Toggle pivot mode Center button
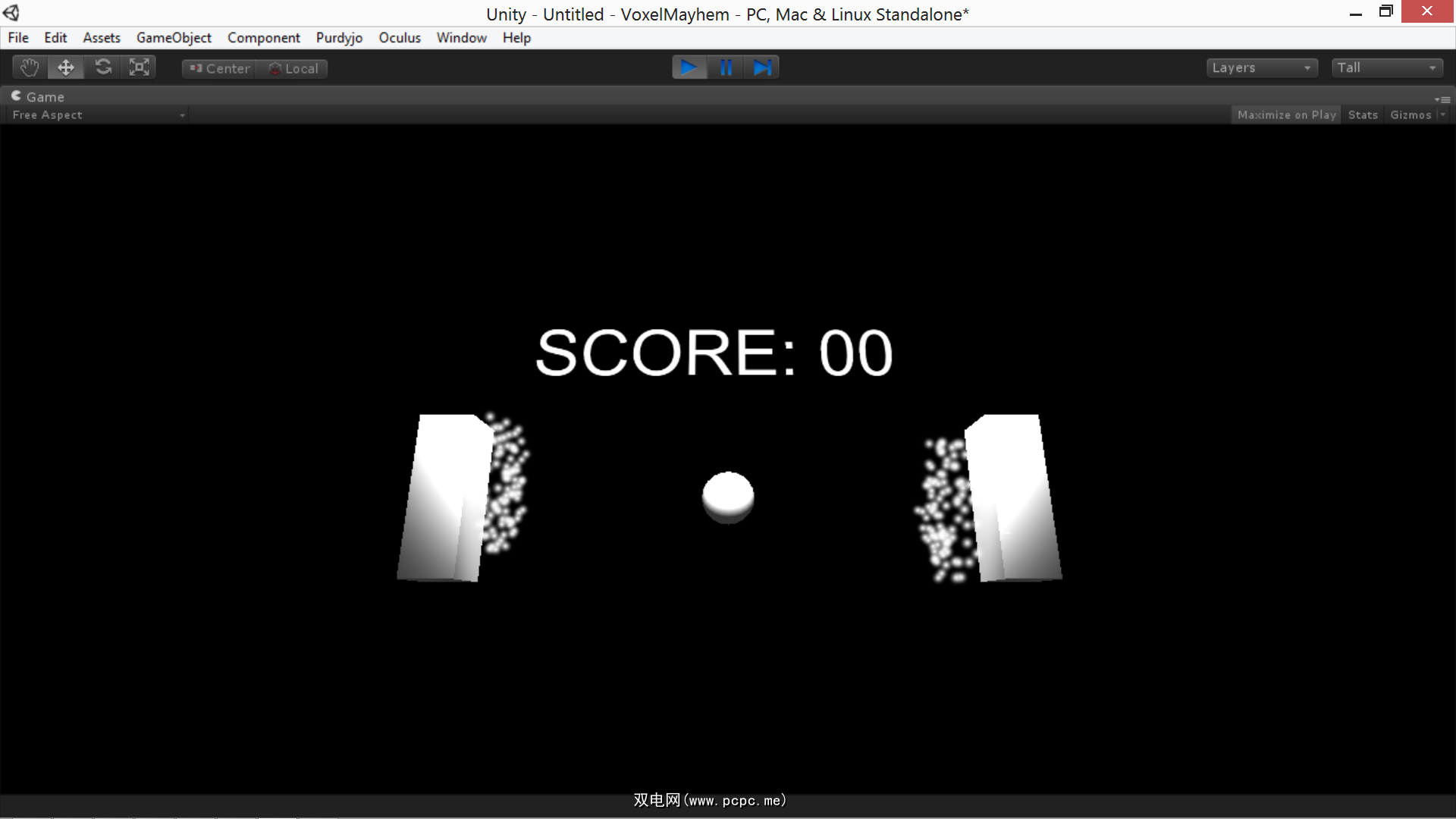 pyautogui.click(x=219, y=68)
